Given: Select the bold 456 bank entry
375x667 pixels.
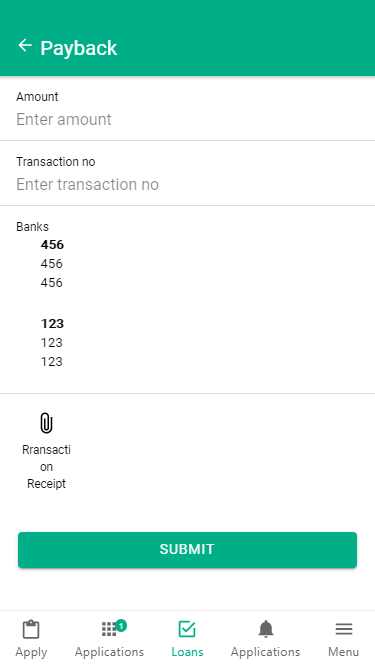Looking at the screenshot, I should point(52,245).
